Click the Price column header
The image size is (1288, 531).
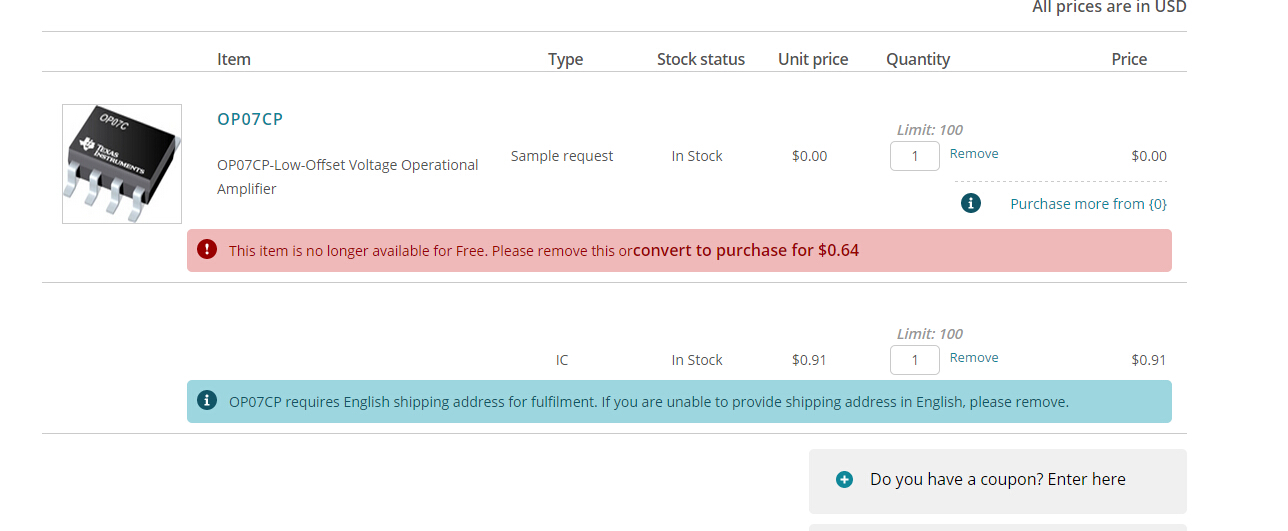click(1128, 59)
